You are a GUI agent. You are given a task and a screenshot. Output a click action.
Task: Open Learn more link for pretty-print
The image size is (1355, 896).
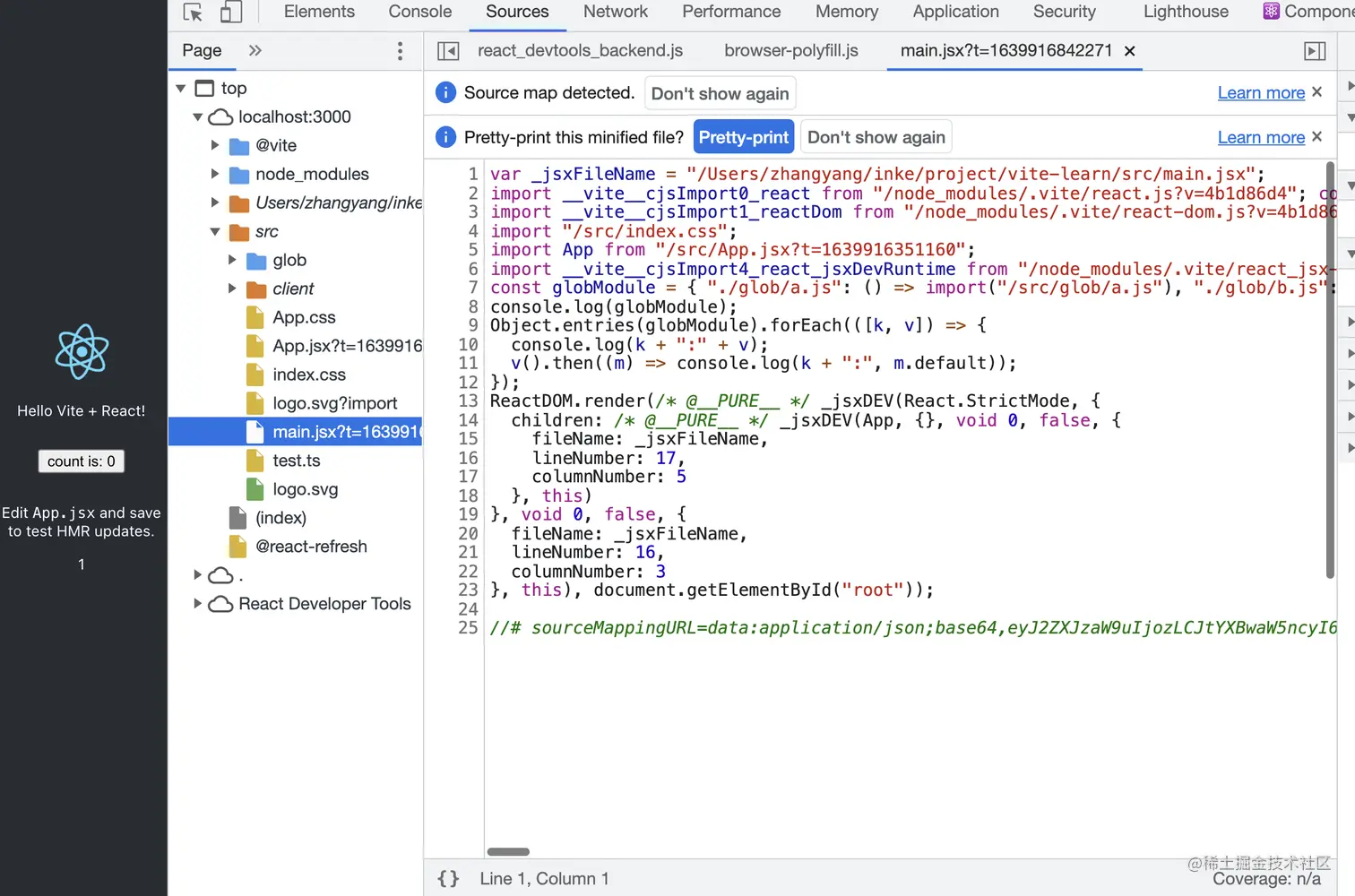coord(1261,137)
